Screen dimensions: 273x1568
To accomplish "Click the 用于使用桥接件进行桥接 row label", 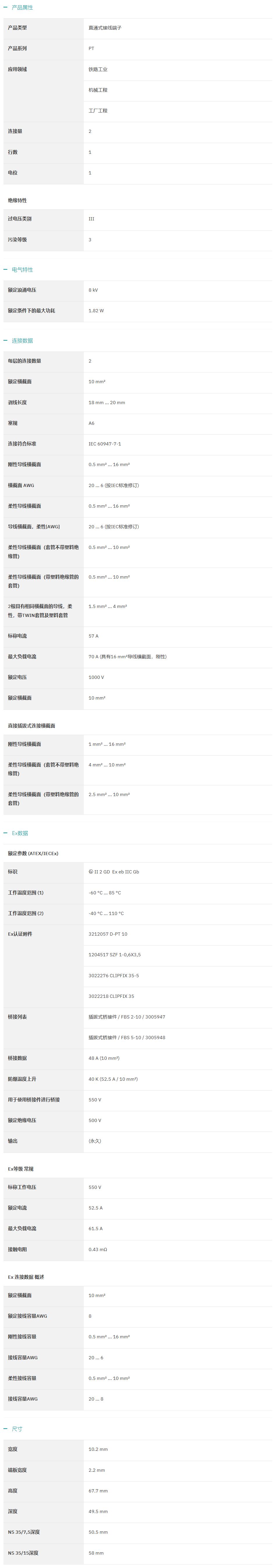I will [x=34, y=1100].
